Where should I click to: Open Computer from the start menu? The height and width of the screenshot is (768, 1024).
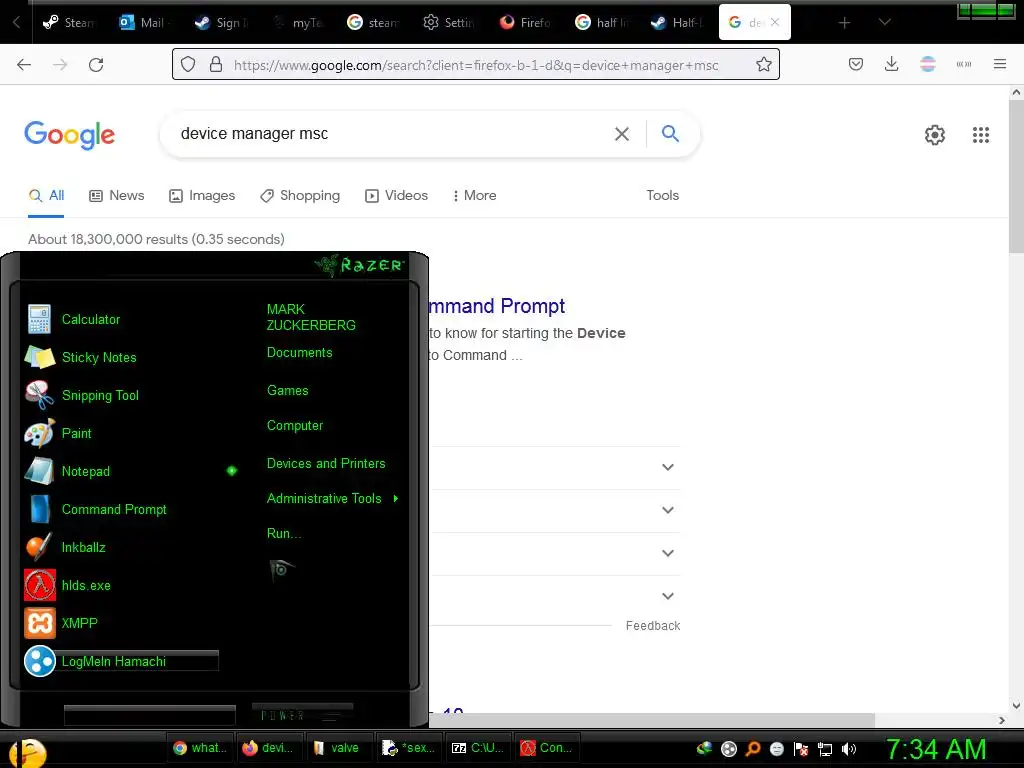click(295, 426)
